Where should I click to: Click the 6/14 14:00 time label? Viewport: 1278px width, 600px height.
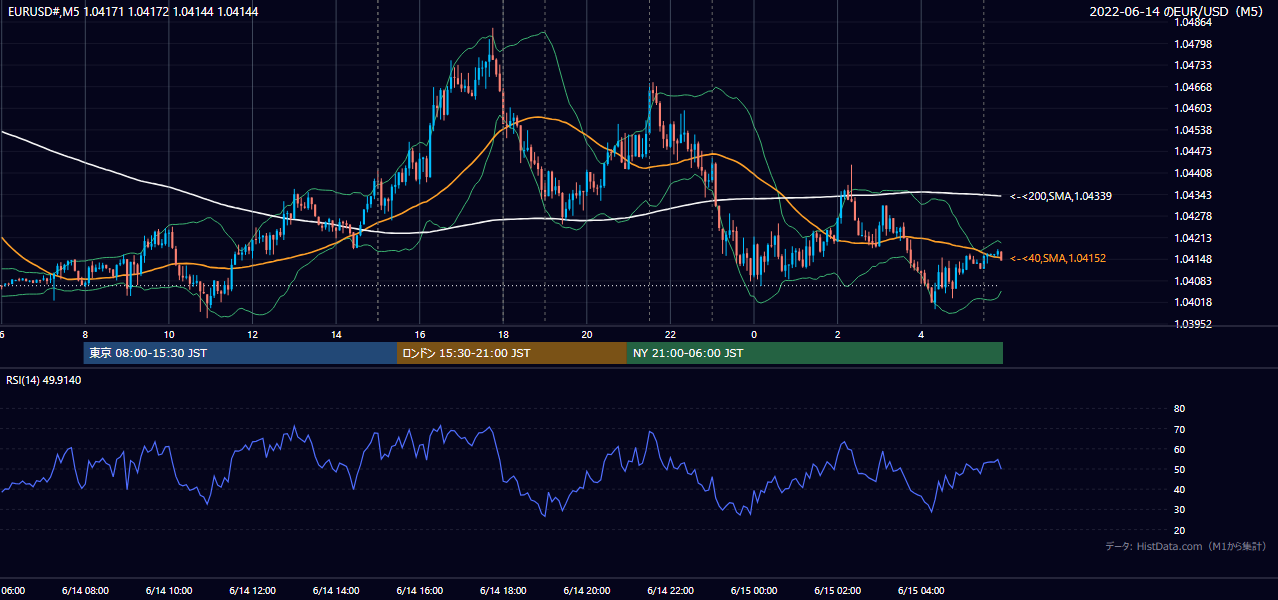click(x=336, y=590)
